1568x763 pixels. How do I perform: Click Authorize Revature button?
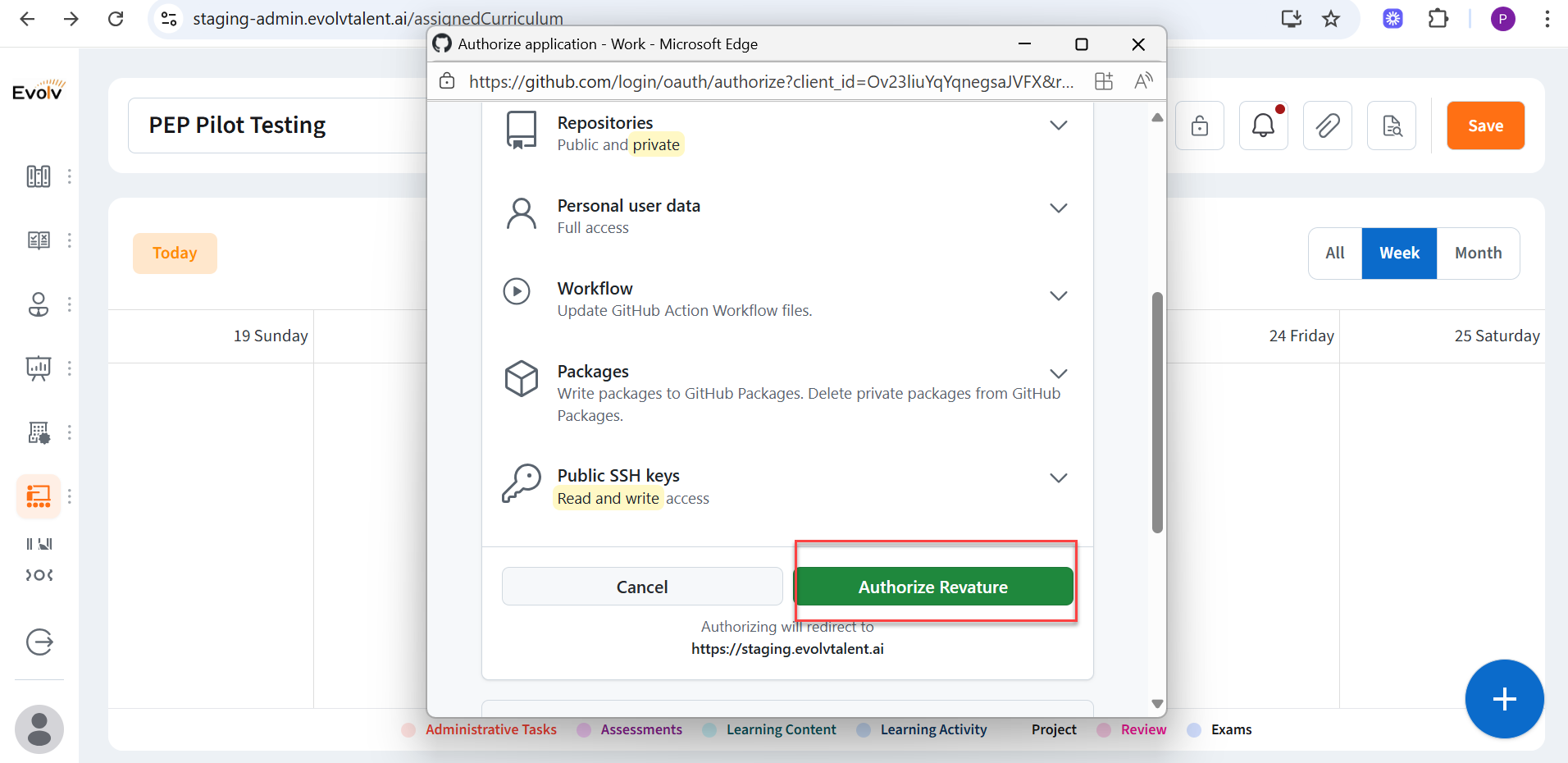coord(933,587)
